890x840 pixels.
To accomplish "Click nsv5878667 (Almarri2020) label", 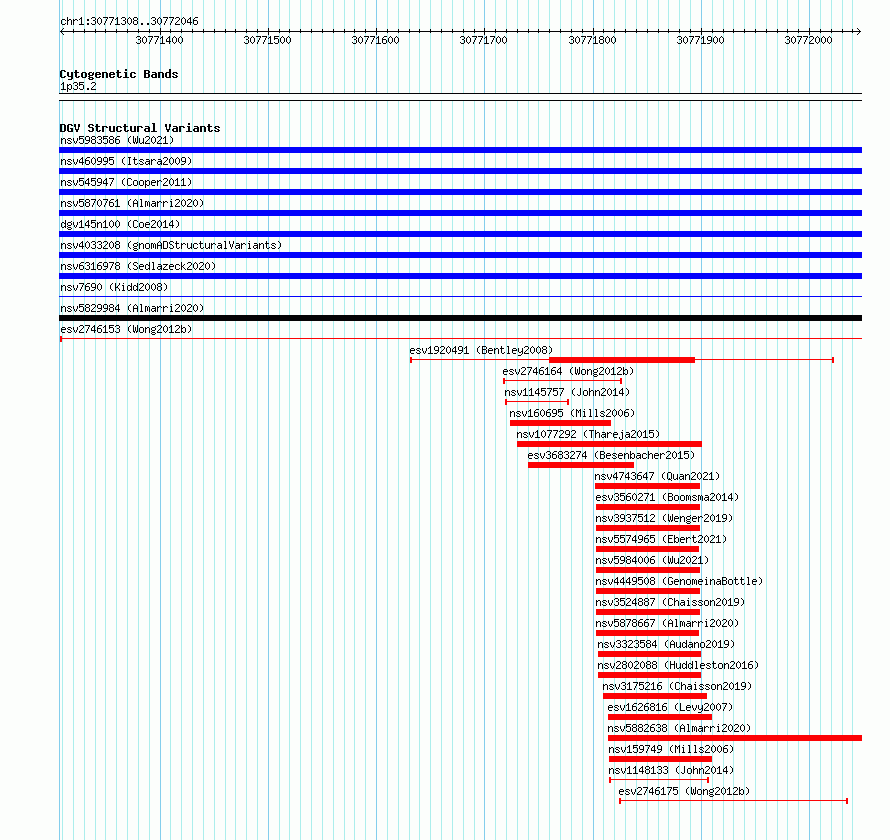I will tap(667, 623).
